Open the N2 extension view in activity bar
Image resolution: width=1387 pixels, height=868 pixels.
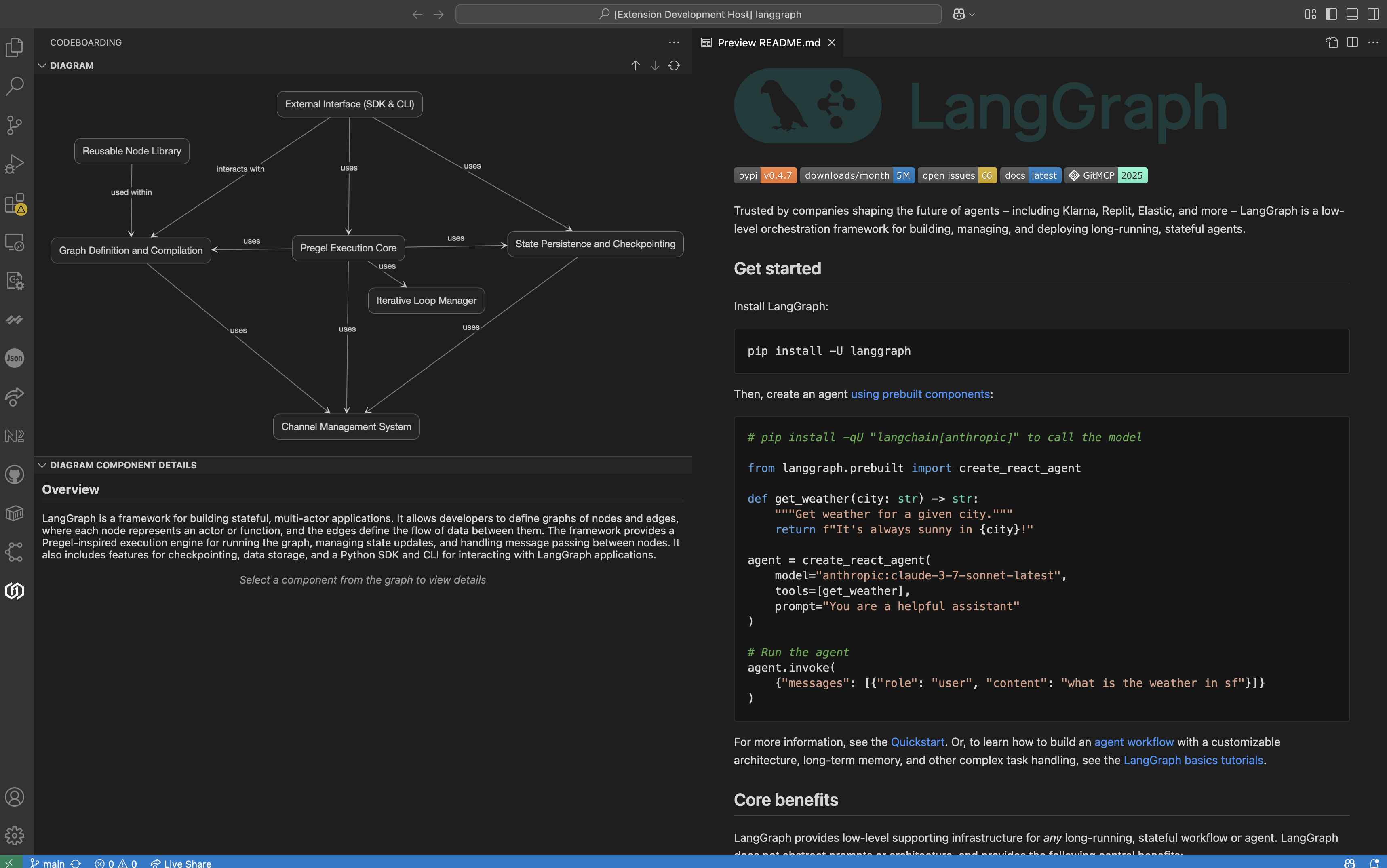tap(15, 435)
